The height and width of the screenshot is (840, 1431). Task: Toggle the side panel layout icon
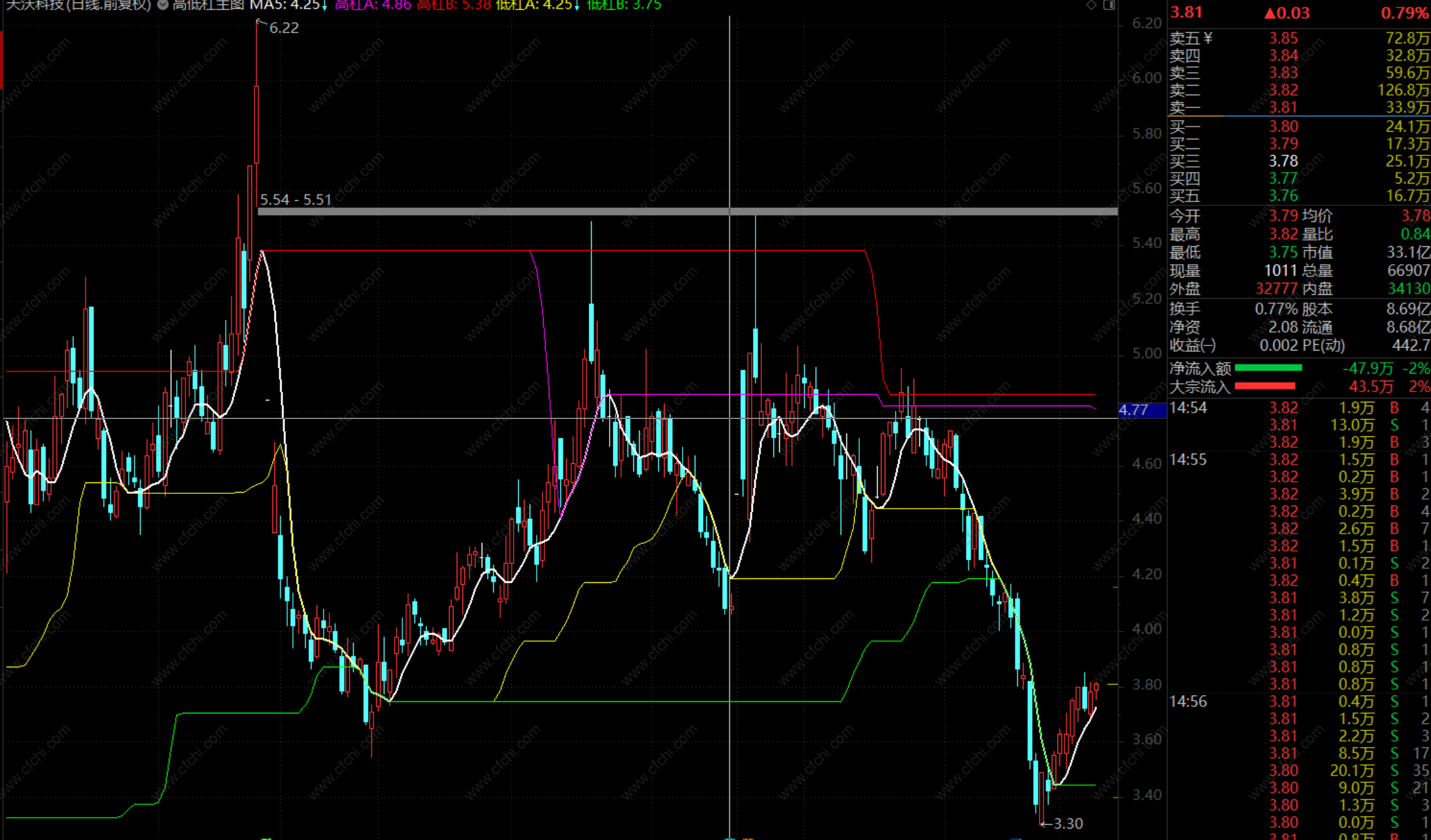click(1109, 5)
